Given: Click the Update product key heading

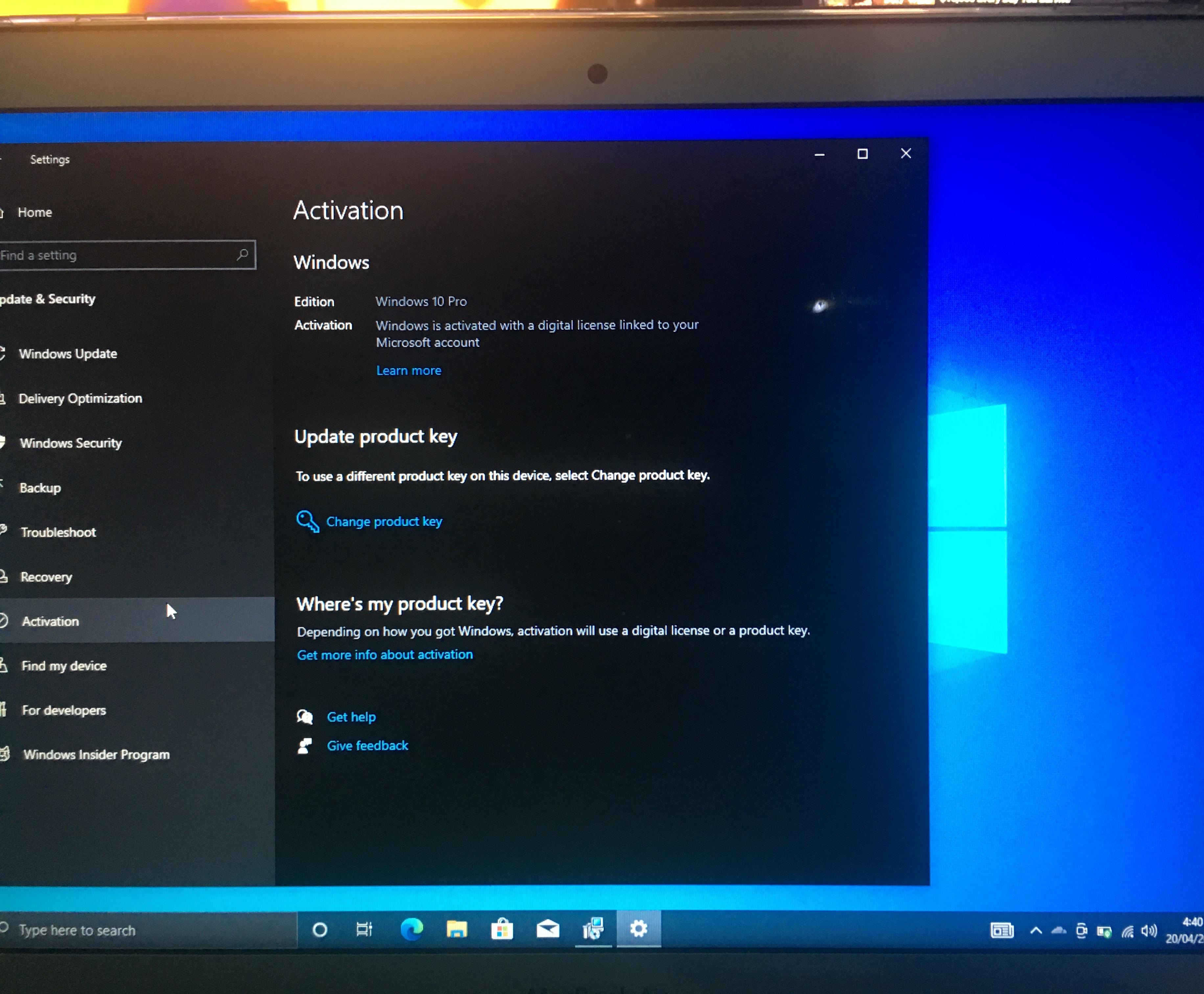Looking at the screenshot, I should (x=376, y=437).
